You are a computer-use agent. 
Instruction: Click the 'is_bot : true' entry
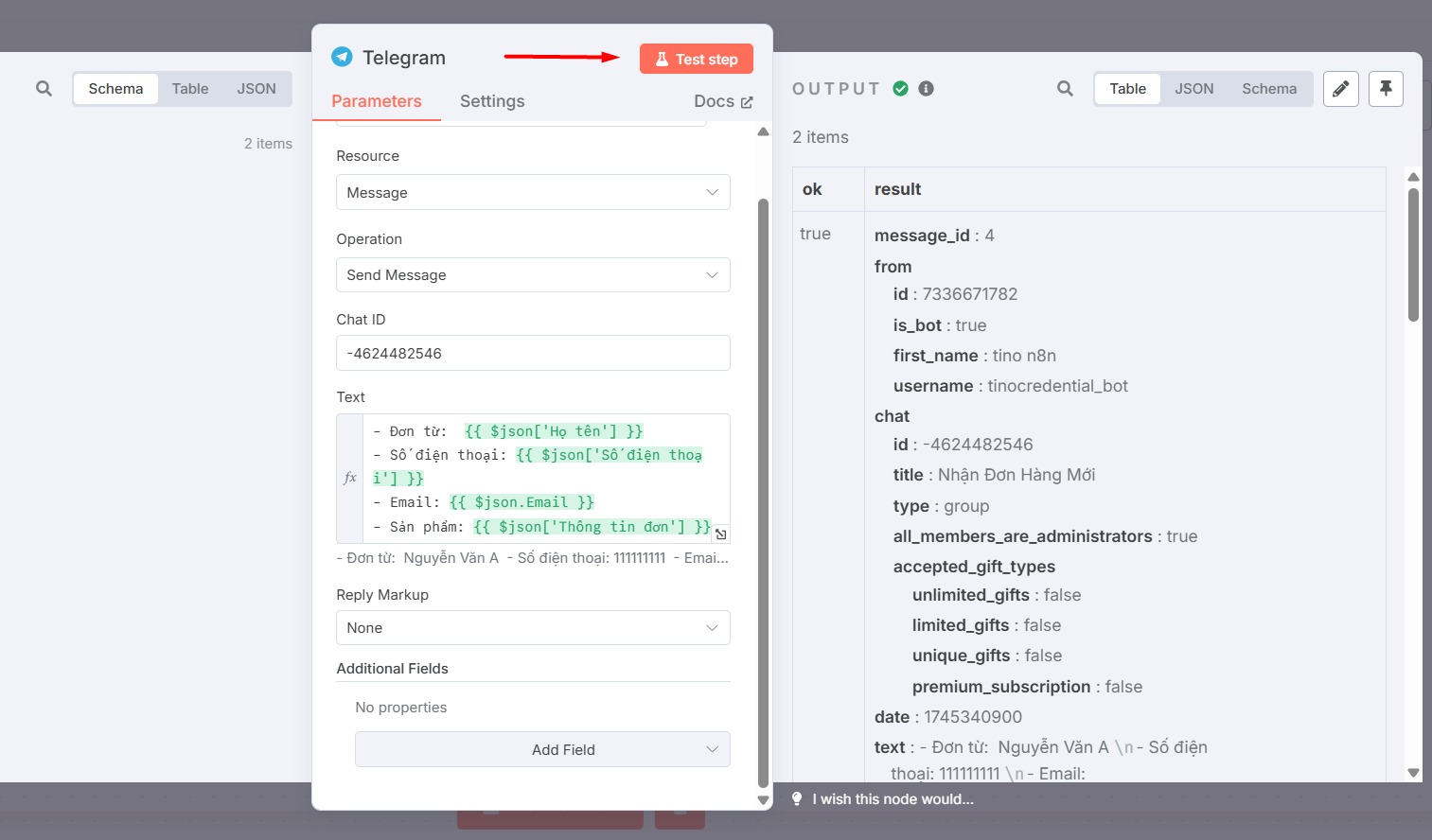[940, 325]
